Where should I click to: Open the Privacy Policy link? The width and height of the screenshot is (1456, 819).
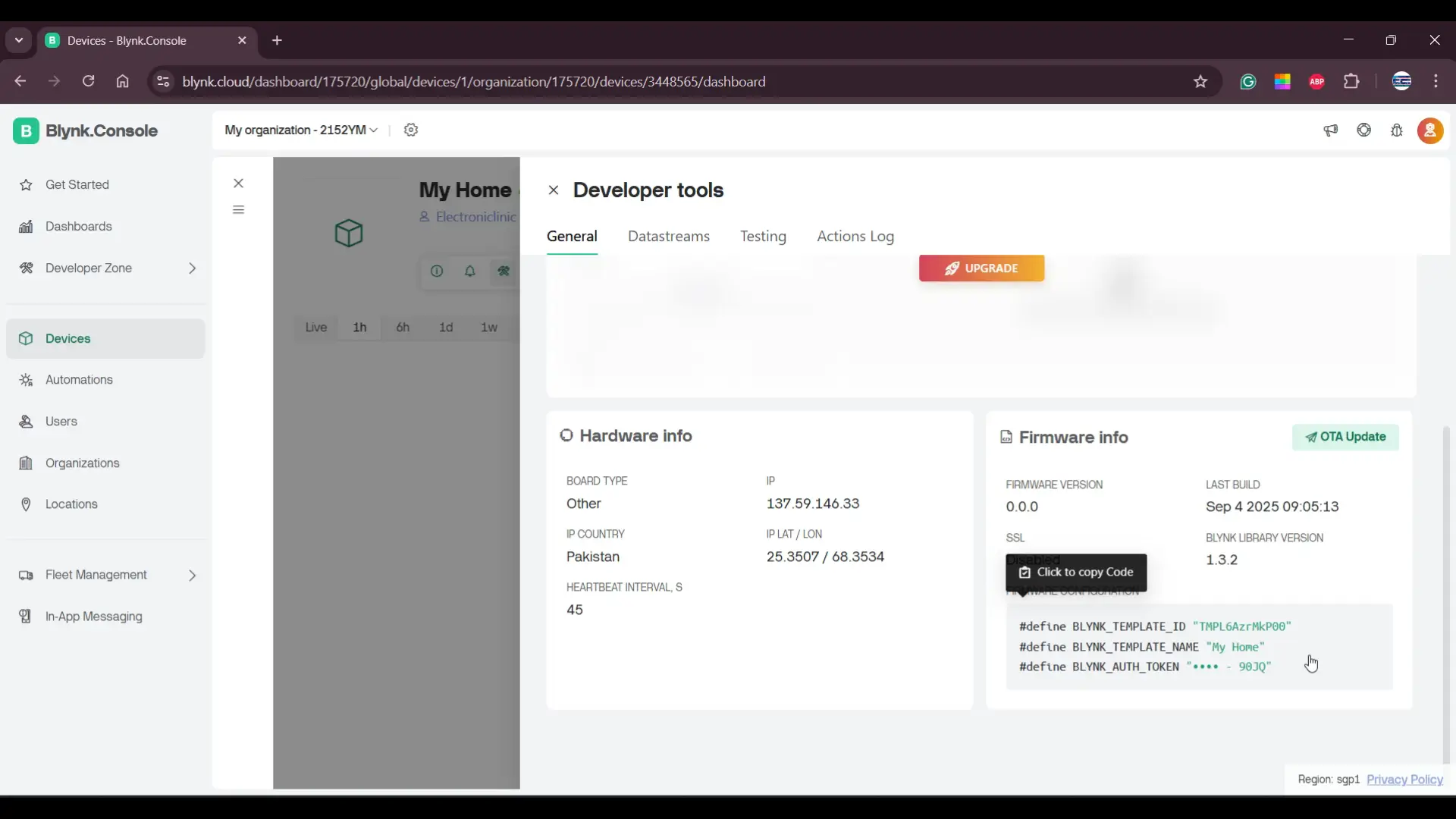tap(1404, 780)
